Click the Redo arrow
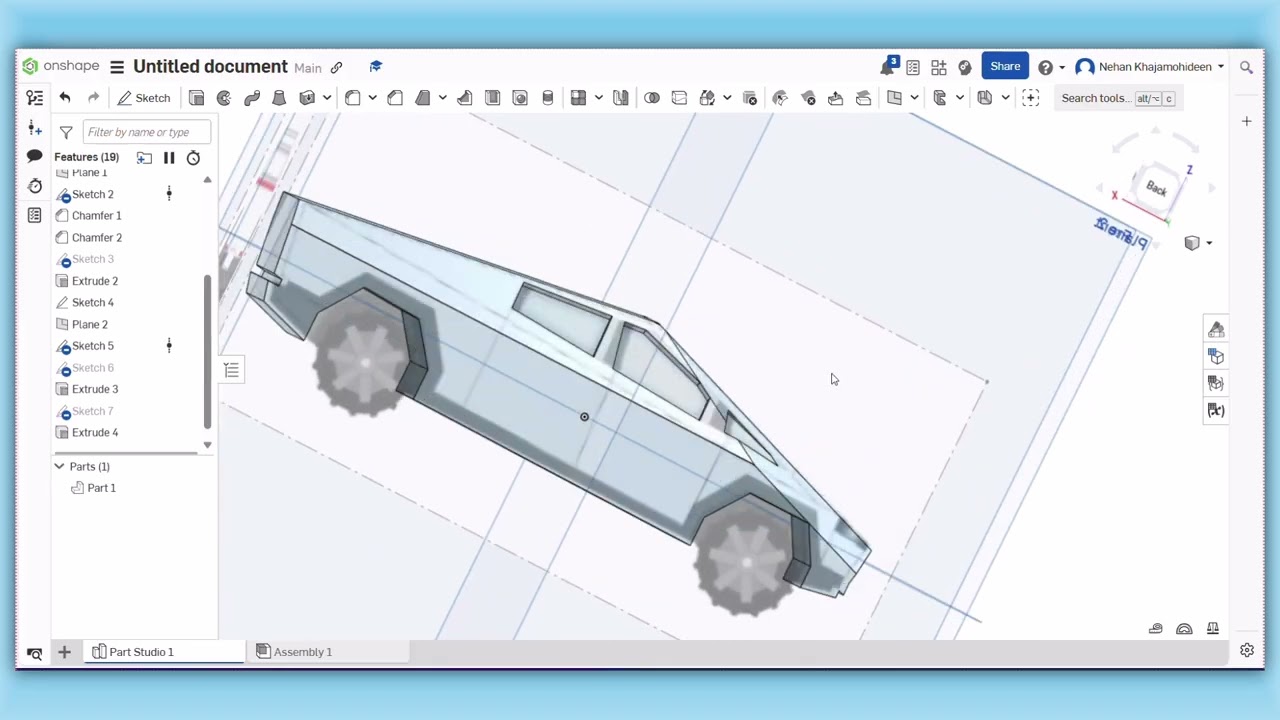The width and height of the screenshot is (1280, 720). pyautogui.click(x=93, y=98)
